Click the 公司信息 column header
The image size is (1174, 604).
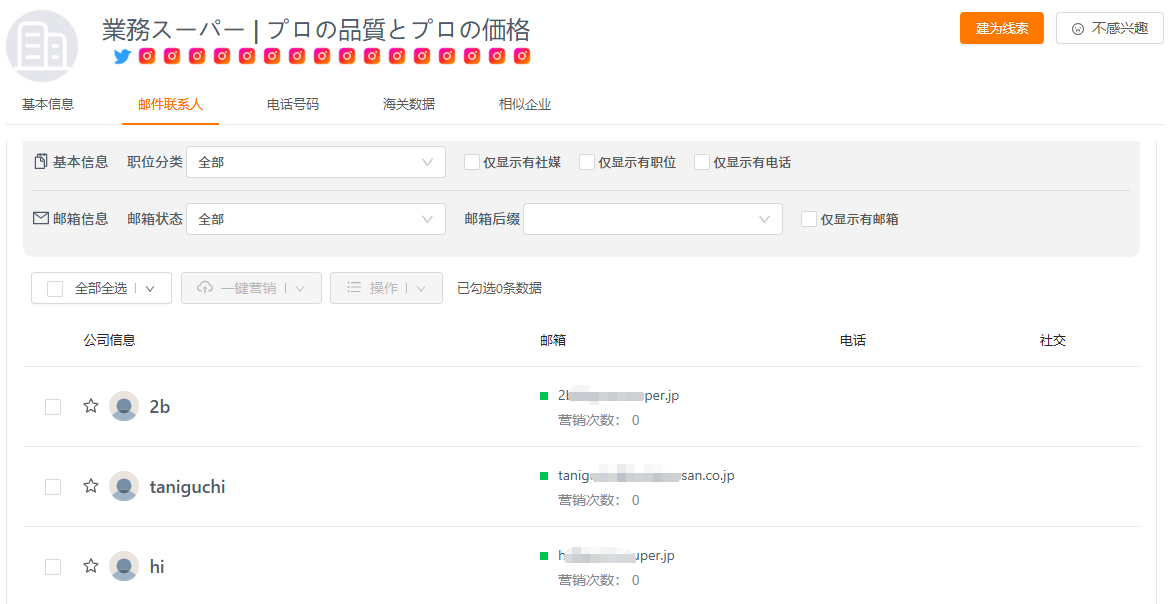[109, 341]
